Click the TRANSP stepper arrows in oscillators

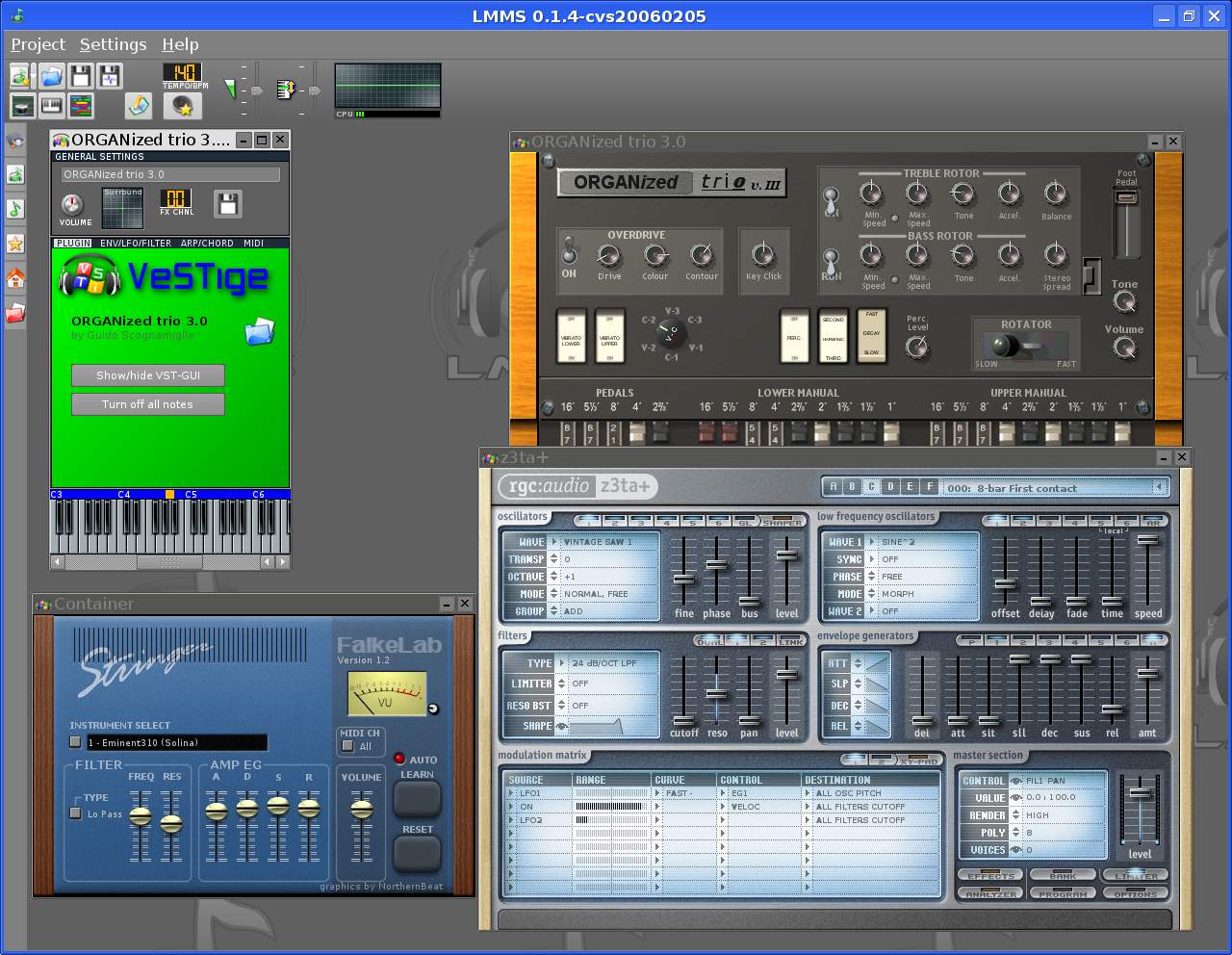pos(554,559)
